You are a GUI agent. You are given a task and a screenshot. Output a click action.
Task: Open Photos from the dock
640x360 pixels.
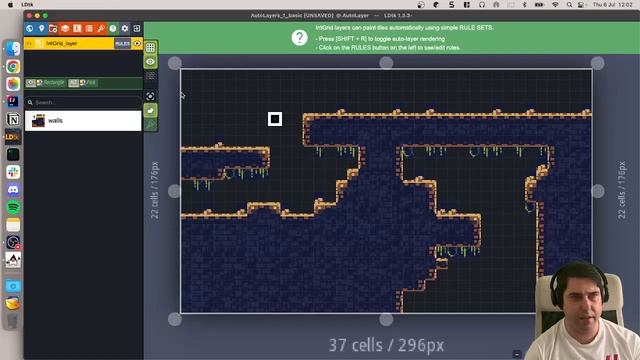pos(13,84)
